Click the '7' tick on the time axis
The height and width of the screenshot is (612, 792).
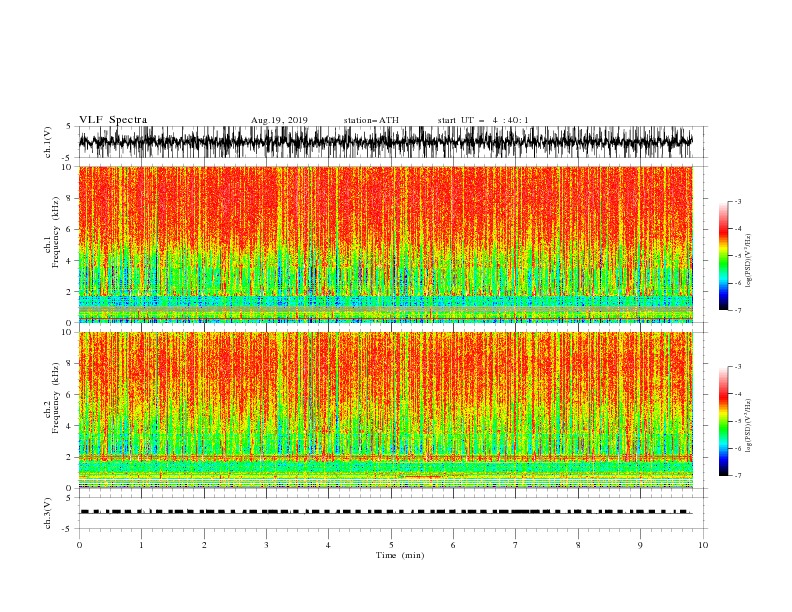516,545
